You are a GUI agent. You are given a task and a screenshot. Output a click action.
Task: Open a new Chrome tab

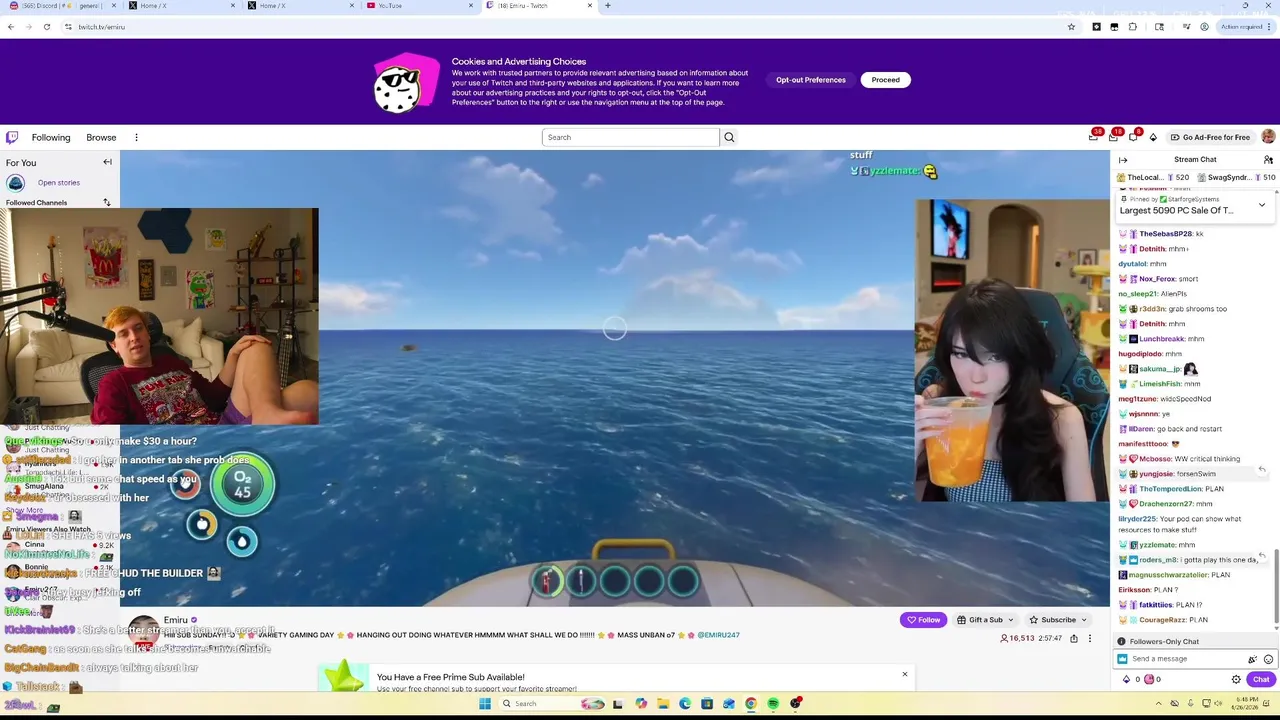click(x=607, y=6)
